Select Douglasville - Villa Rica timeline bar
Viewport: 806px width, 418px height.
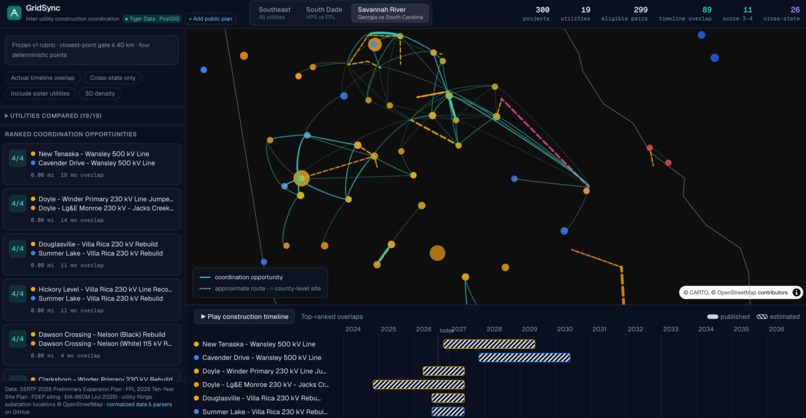pyautogui.click(x=448, y=398)
